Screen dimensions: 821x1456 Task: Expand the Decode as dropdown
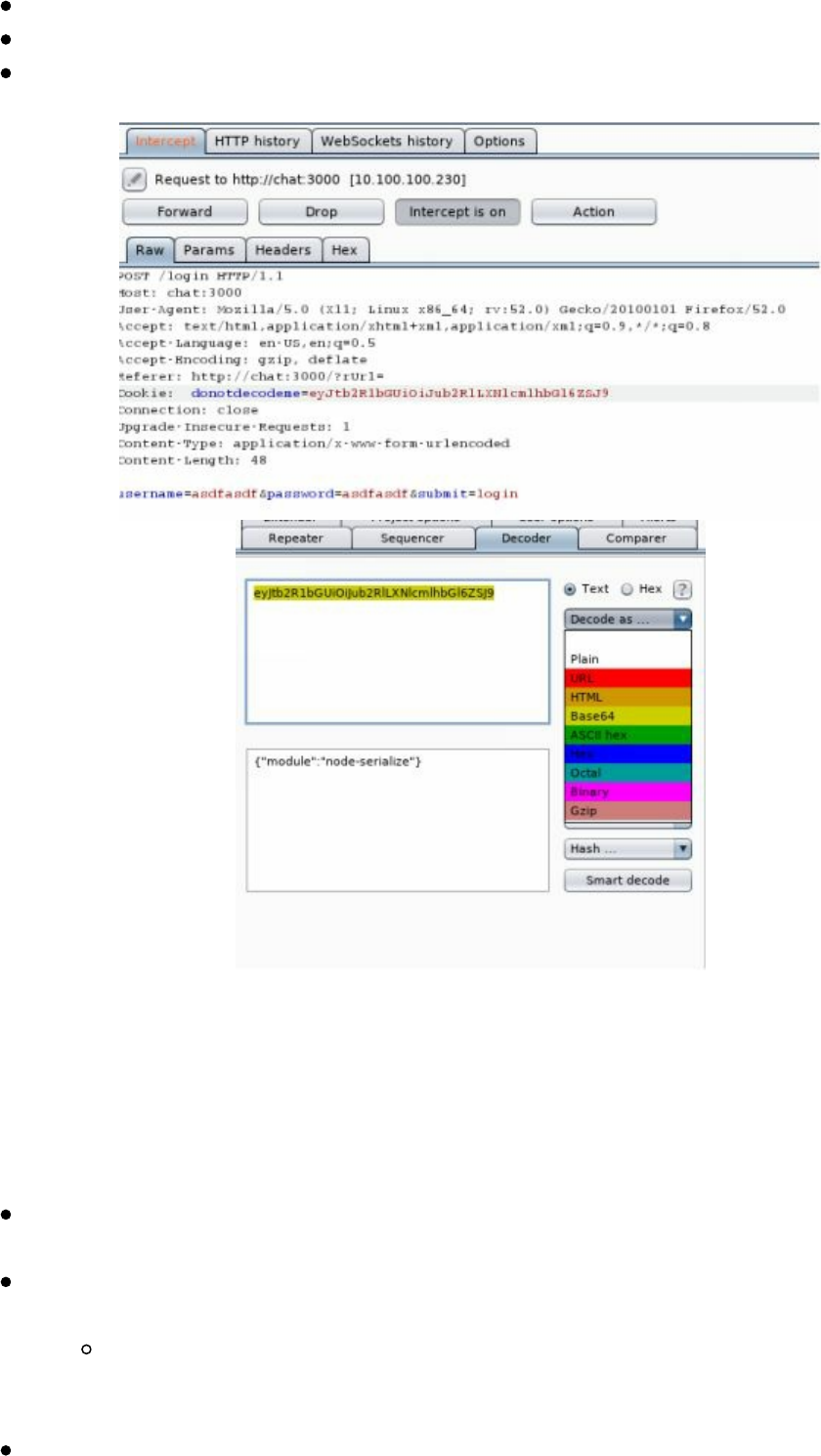[x=627, y=620]
